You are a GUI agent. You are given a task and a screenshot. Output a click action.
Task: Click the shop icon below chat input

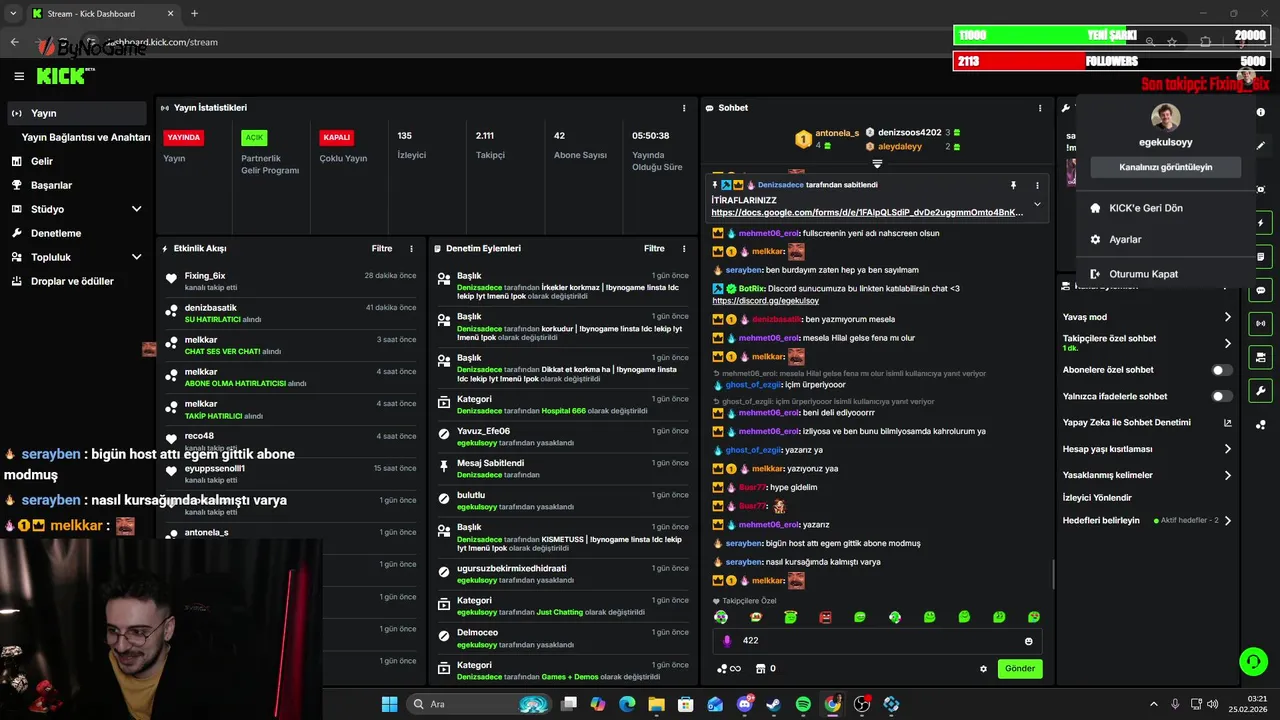pyautogui.click(x=760, y=669)
